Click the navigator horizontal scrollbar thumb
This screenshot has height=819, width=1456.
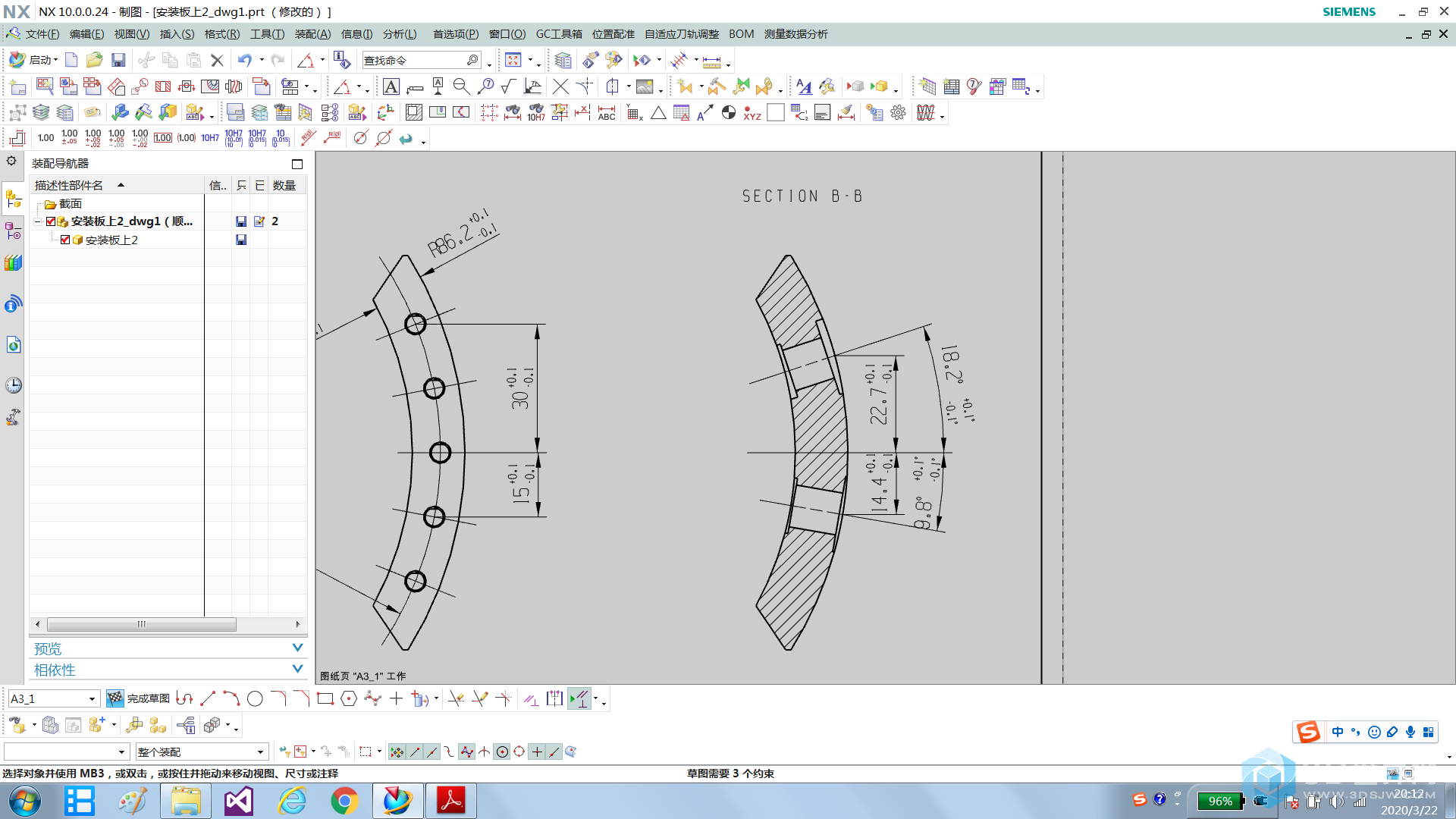(142, 624)
